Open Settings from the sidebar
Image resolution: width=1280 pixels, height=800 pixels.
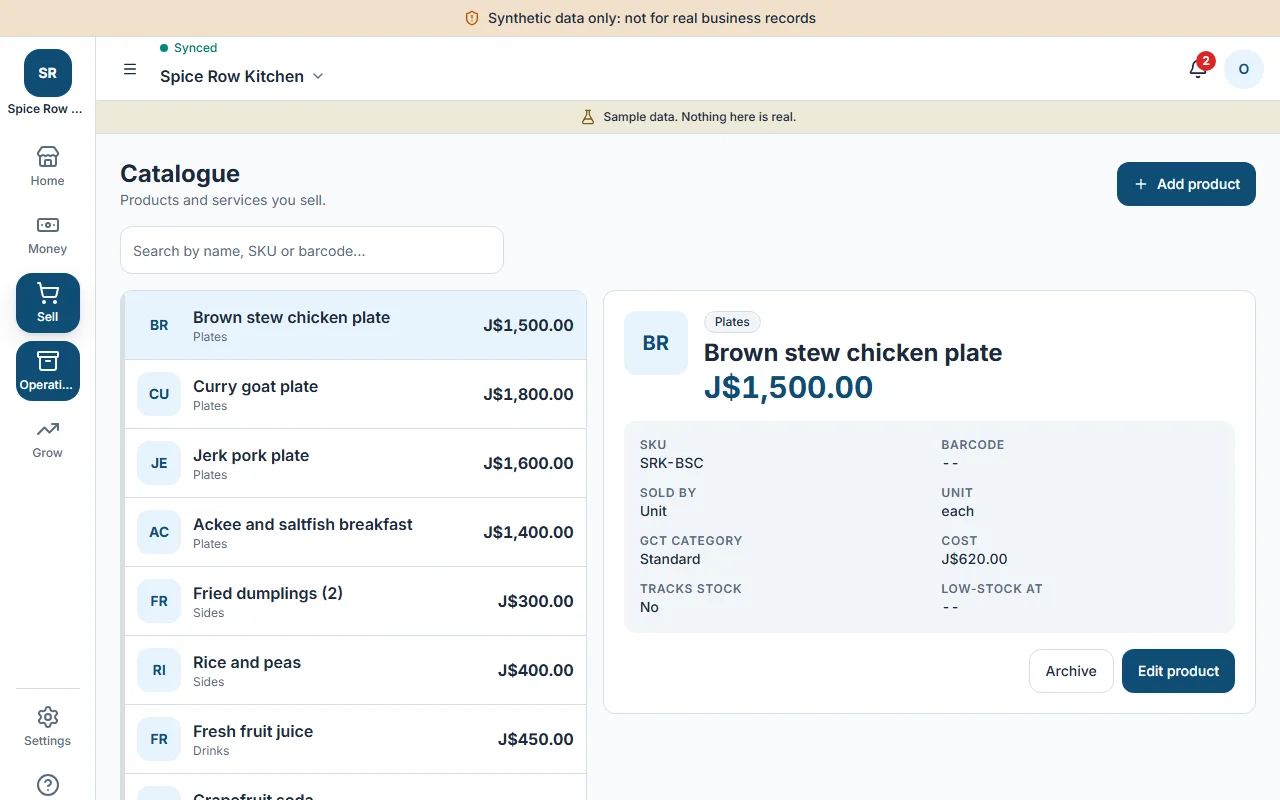click(x=47, y=727)
